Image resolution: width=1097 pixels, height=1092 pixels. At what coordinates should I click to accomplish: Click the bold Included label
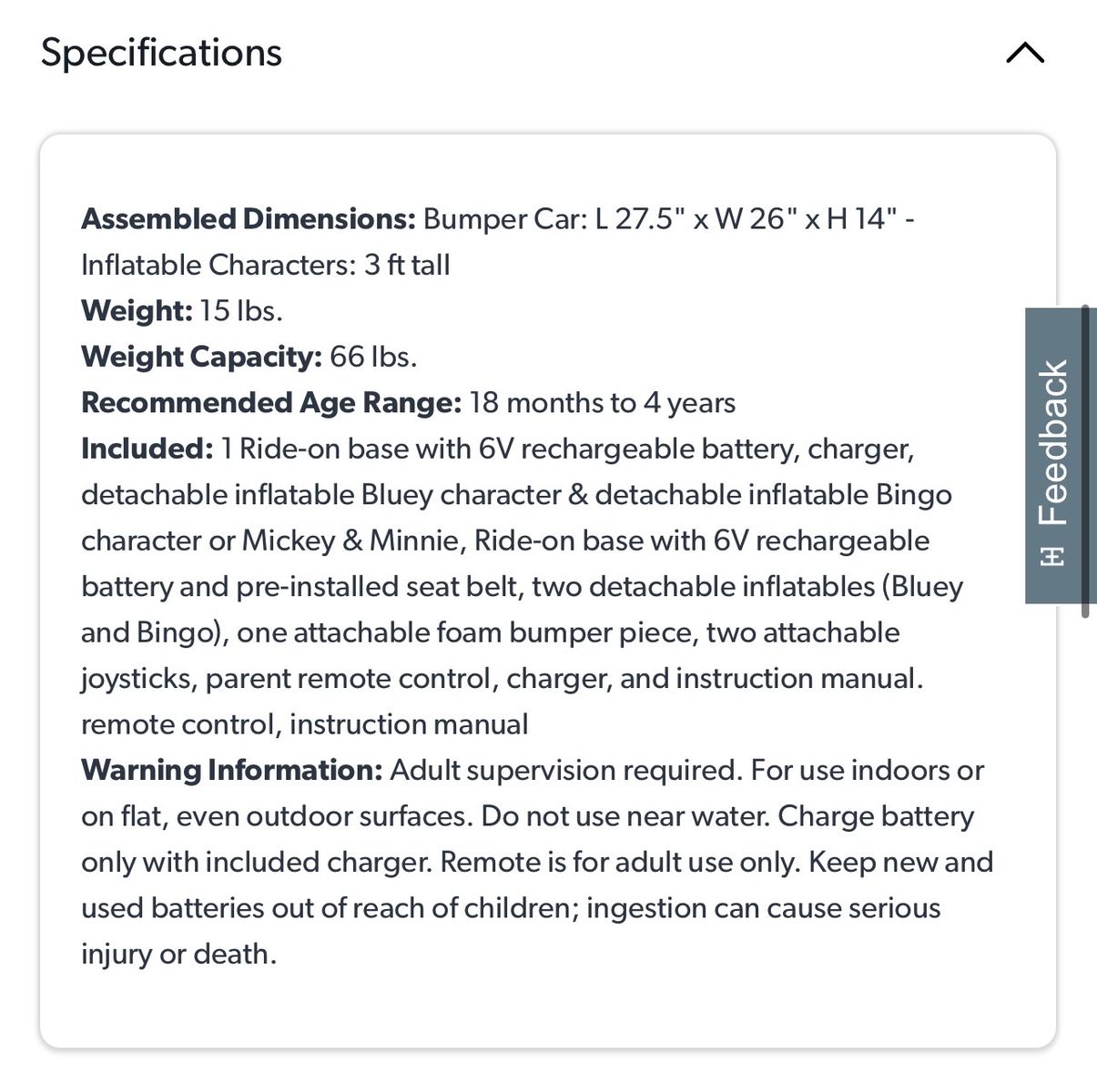tap(147, 449)
